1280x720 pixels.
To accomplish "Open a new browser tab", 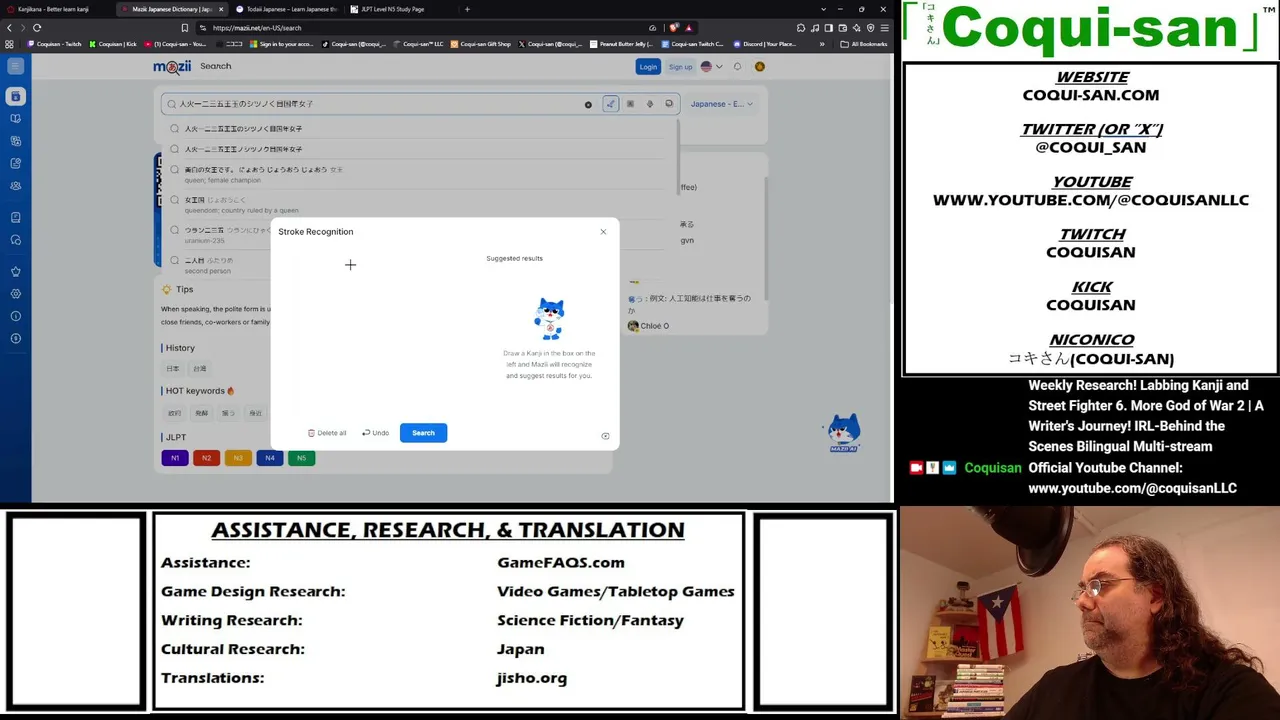I will (x=467, y=9).
